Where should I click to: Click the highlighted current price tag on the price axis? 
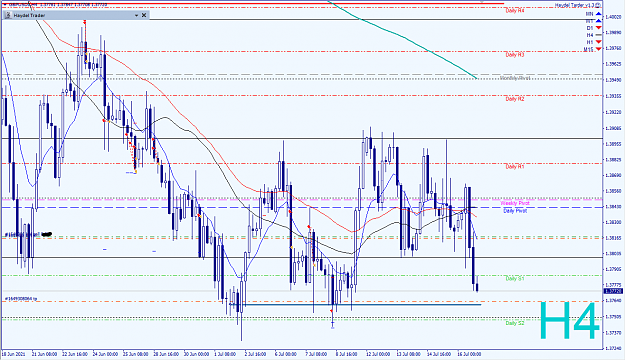[613, 291]
